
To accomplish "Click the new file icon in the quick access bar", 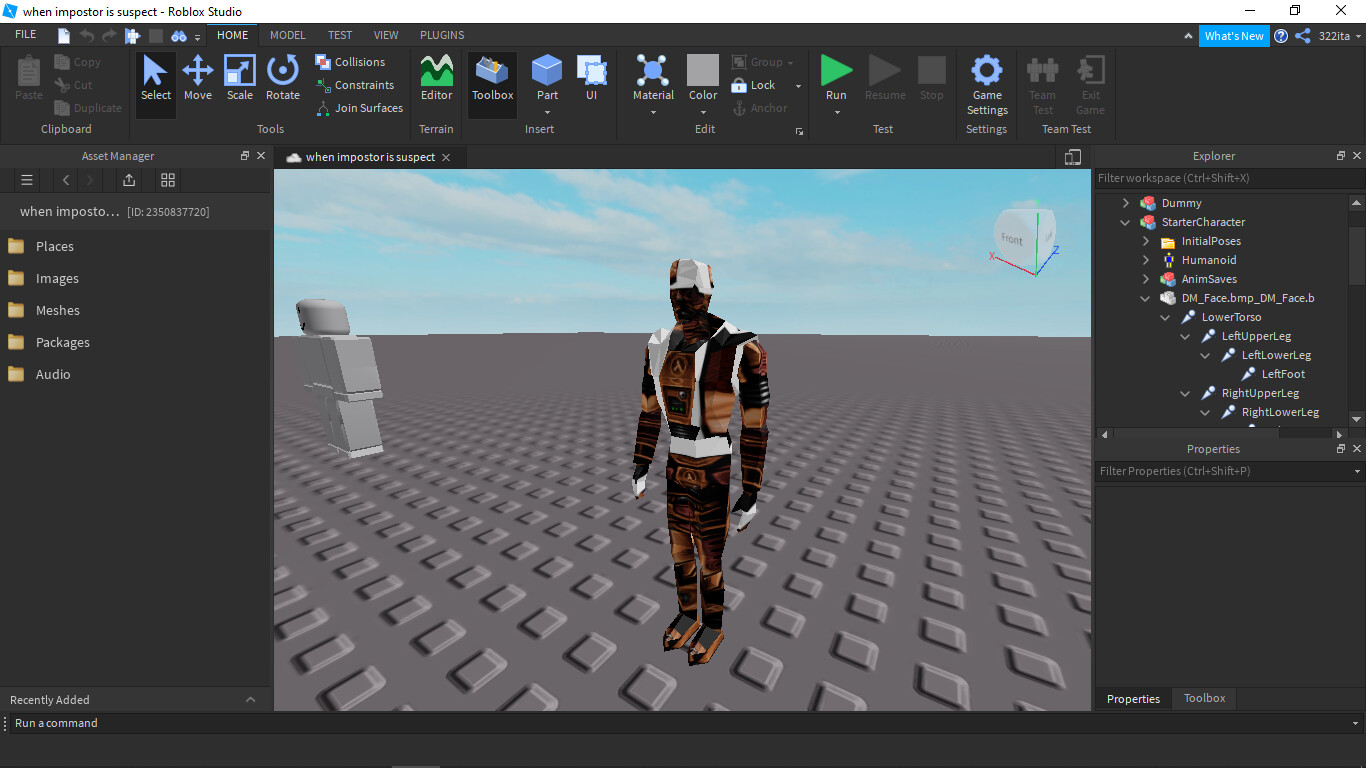I will (x=65, y=35).
